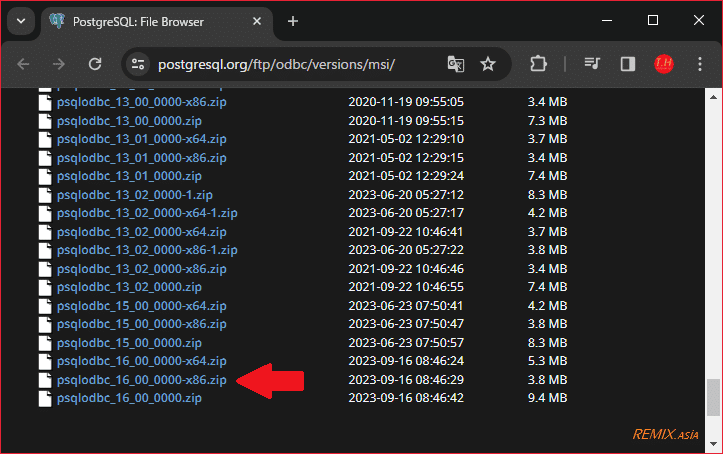Get psqlodbc_16_00_0000-x64.zip
Viewport: 723px width, 454px height.
(x=142, y=361)
